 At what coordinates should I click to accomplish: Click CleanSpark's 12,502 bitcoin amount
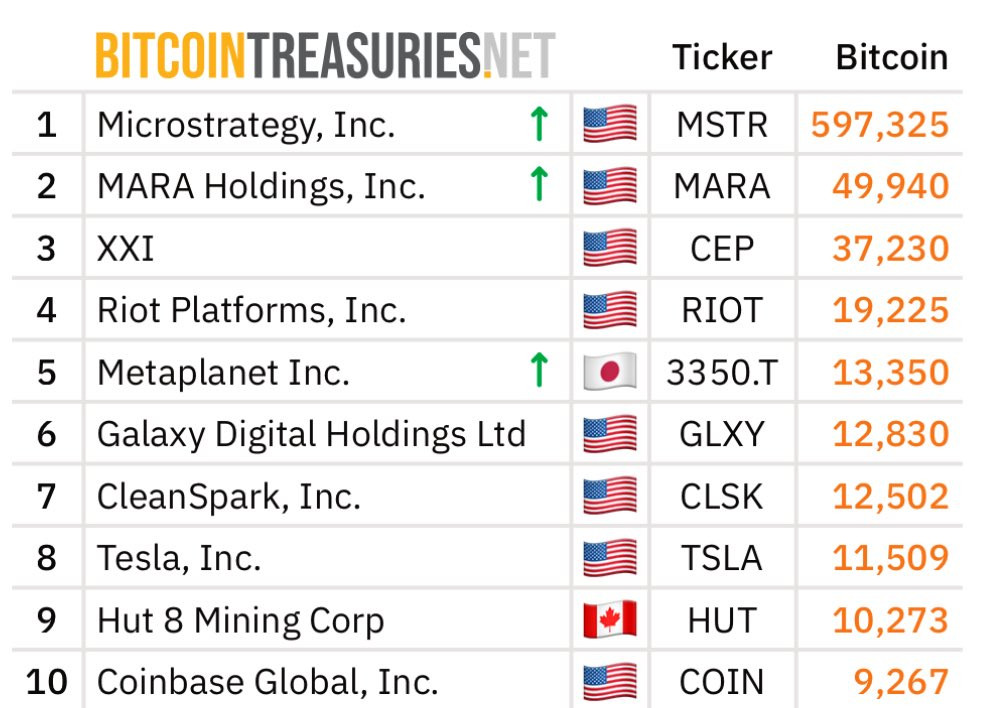(891, 496)
